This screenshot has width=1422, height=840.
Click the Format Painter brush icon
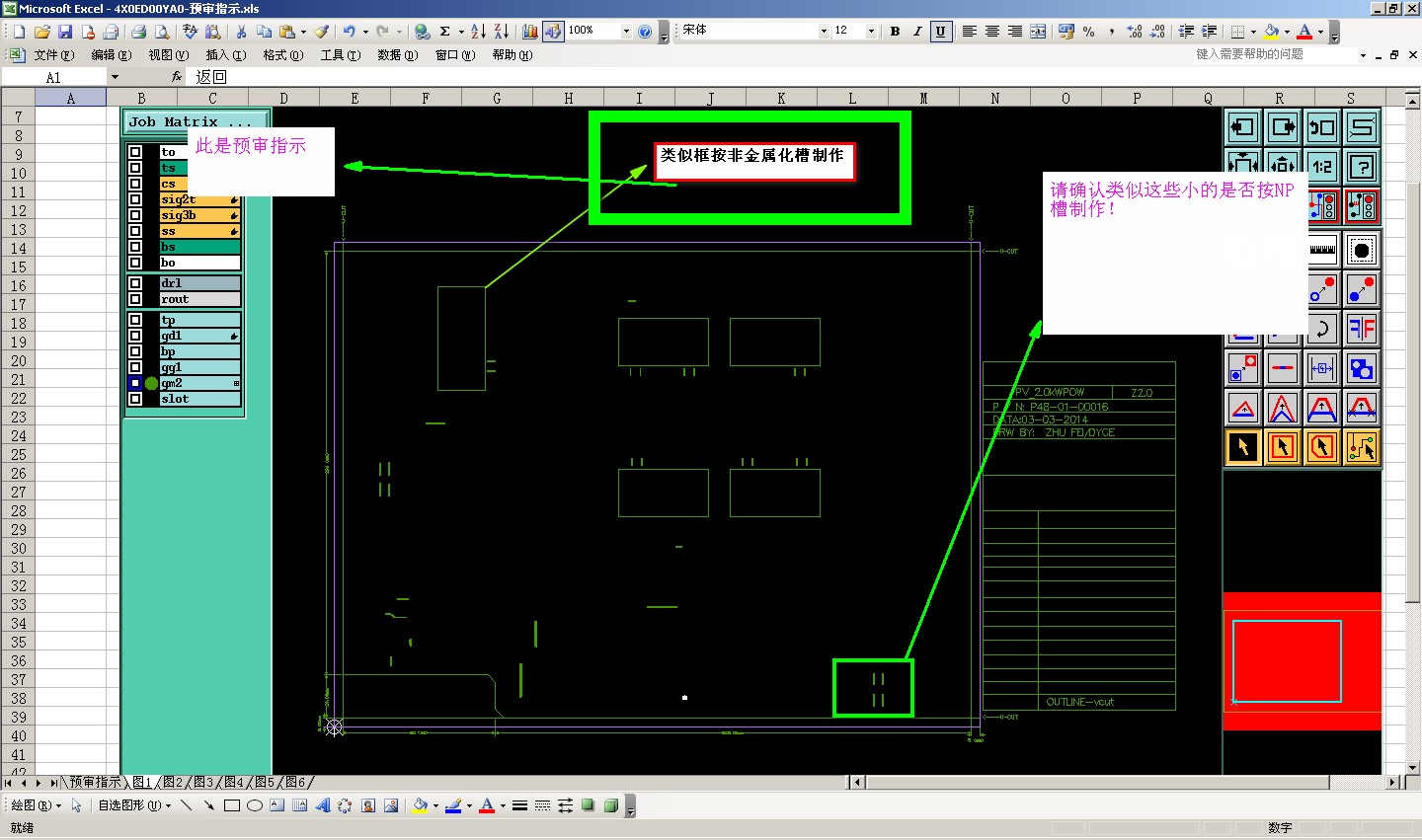322,32
